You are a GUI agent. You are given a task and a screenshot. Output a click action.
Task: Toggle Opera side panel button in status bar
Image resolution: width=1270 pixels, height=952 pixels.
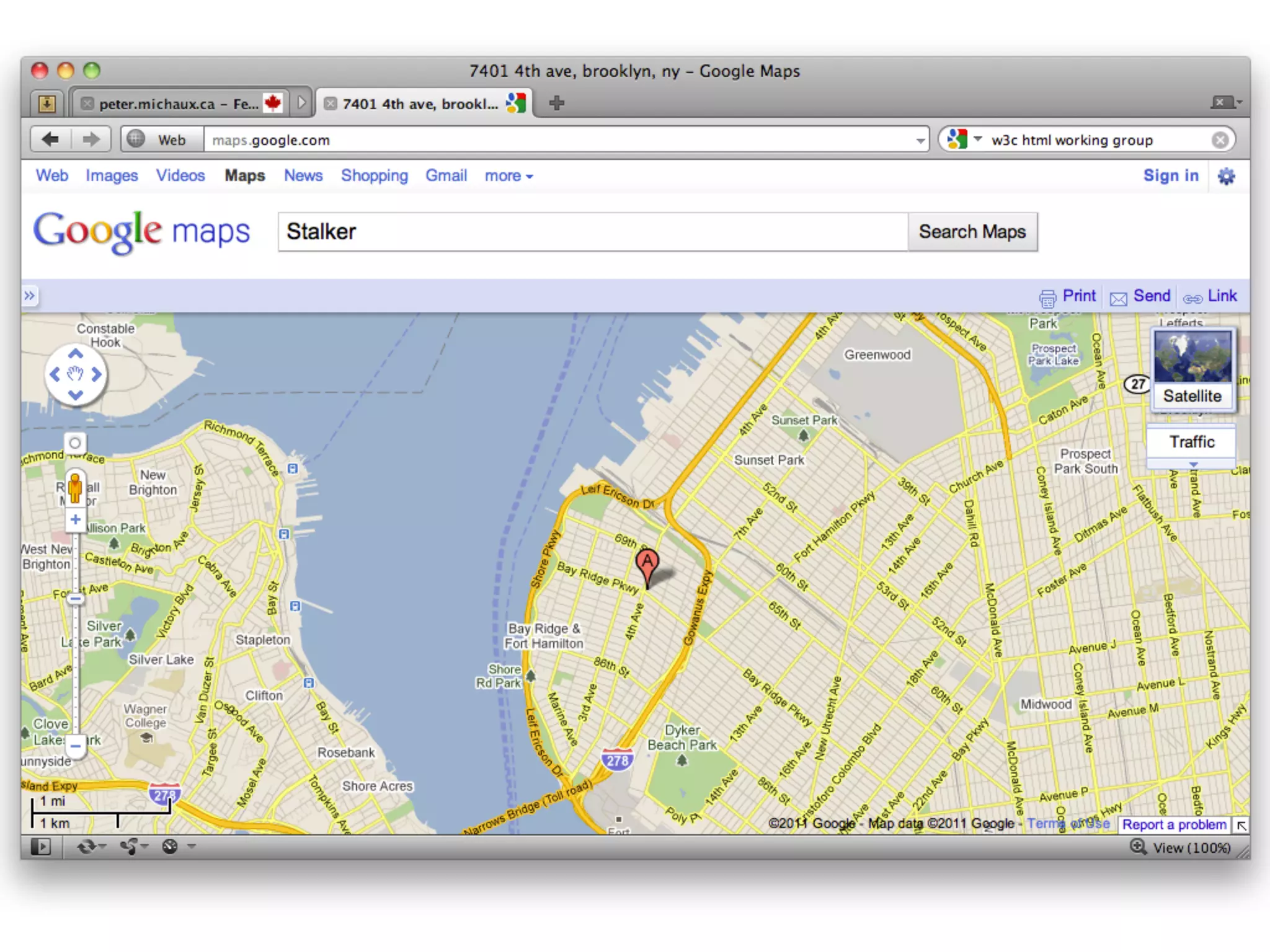point(41,847)
